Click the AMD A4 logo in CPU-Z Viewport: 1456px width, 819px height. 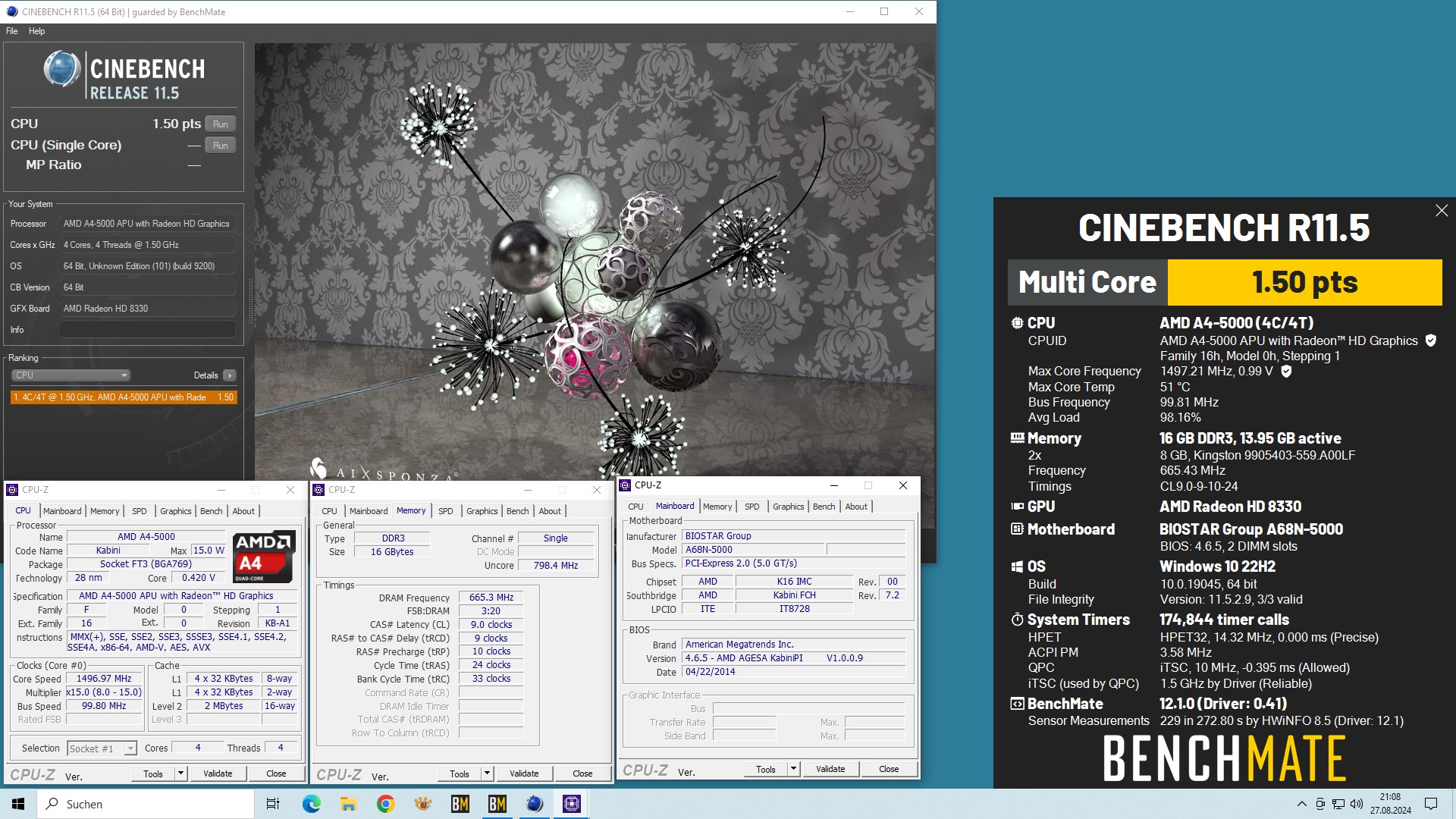coord(263,555)
